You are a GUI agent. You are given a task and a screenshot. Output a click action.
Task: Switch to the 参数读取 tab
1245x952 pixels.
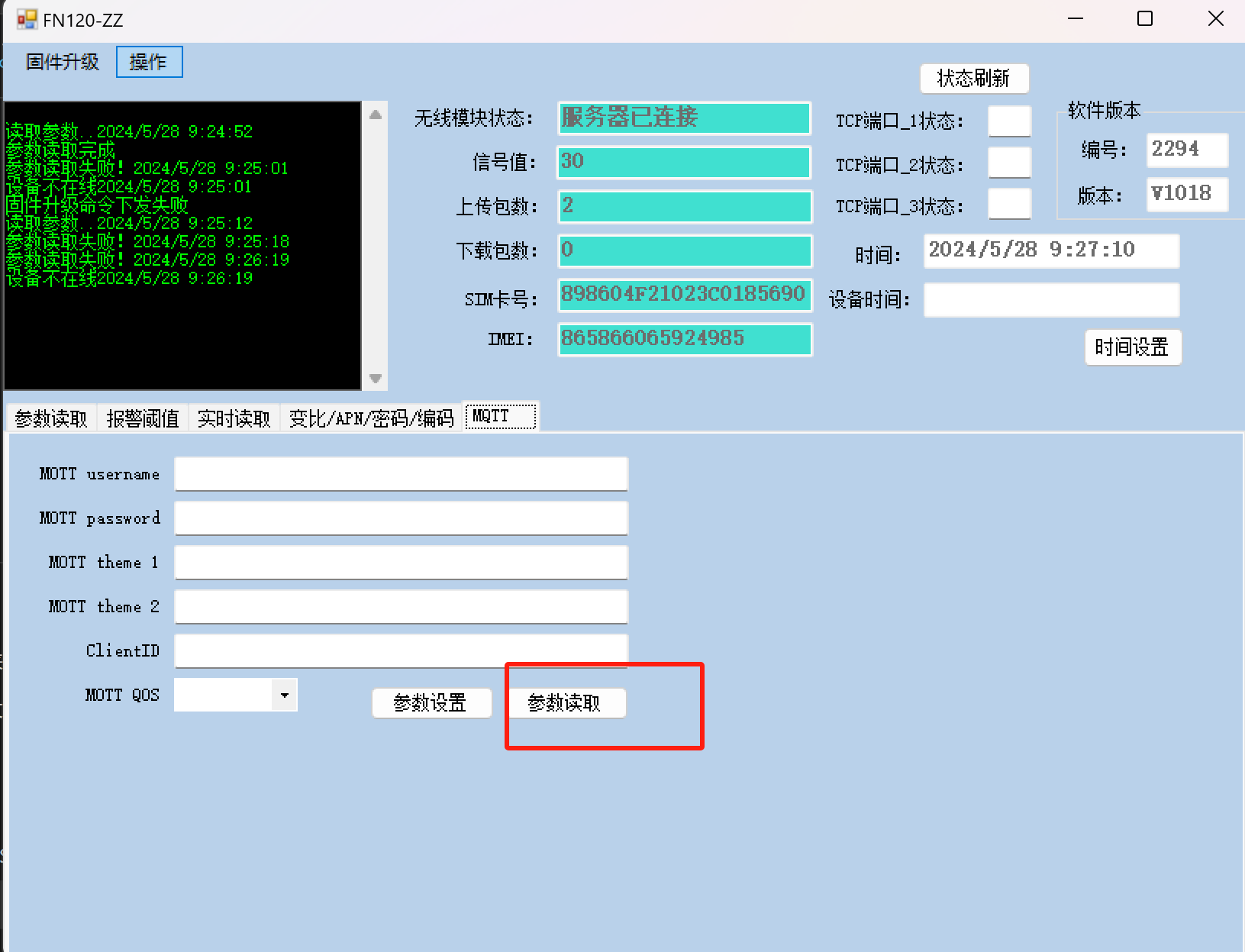[x=51, y=418]
